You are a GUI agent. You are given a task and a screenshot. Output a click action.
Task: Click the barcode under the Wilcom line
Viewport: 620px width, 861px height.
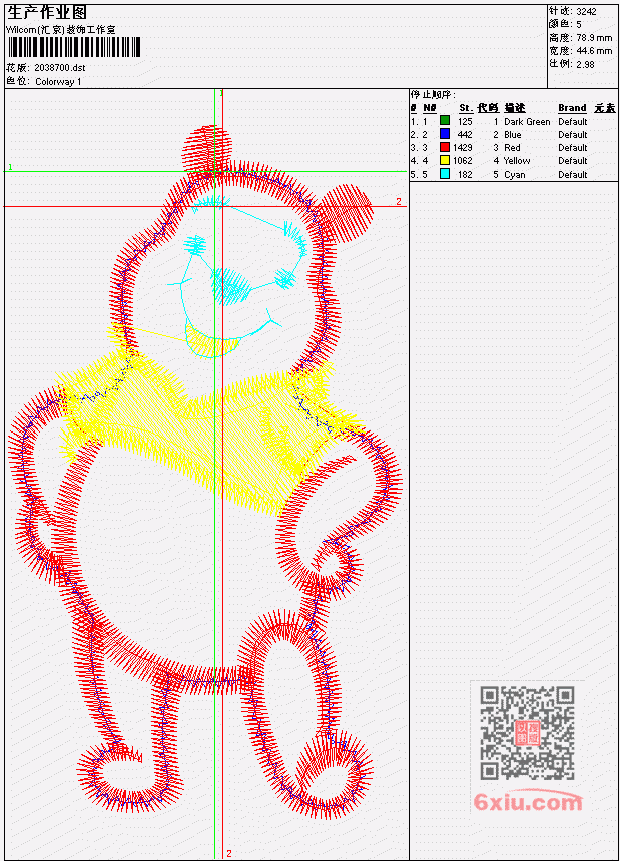(74, 47)
